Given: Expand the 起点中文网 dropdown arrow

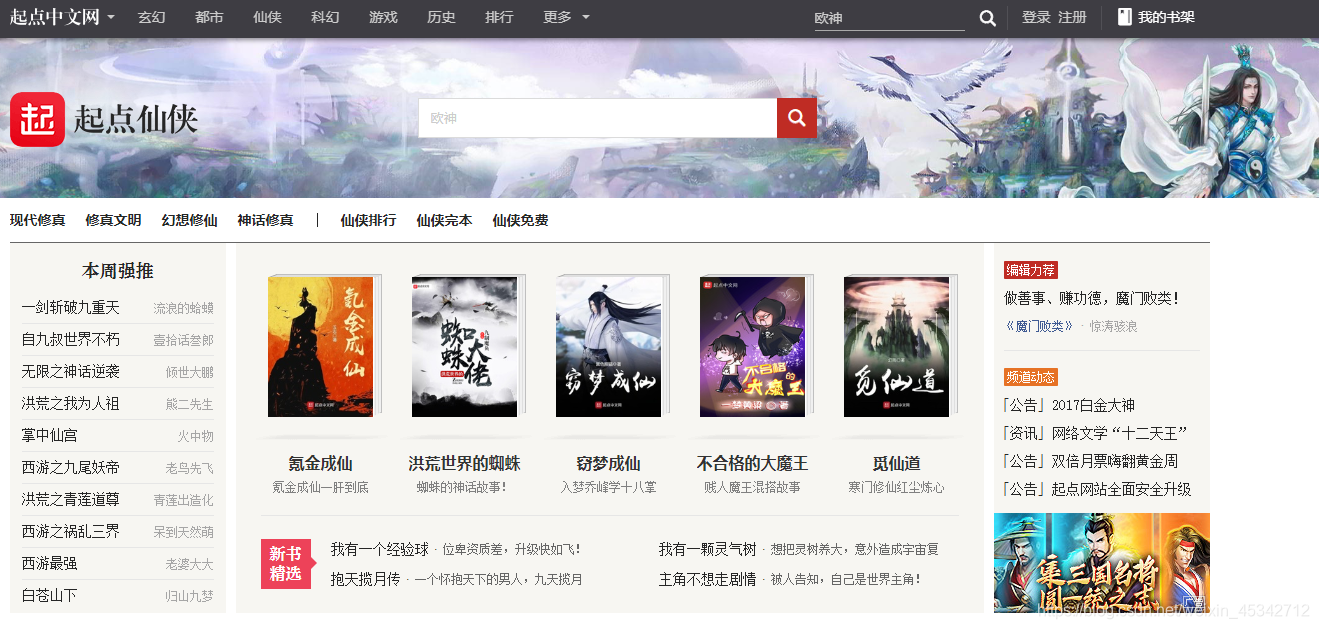Looking at the screenshot, I should pos(111,18).
